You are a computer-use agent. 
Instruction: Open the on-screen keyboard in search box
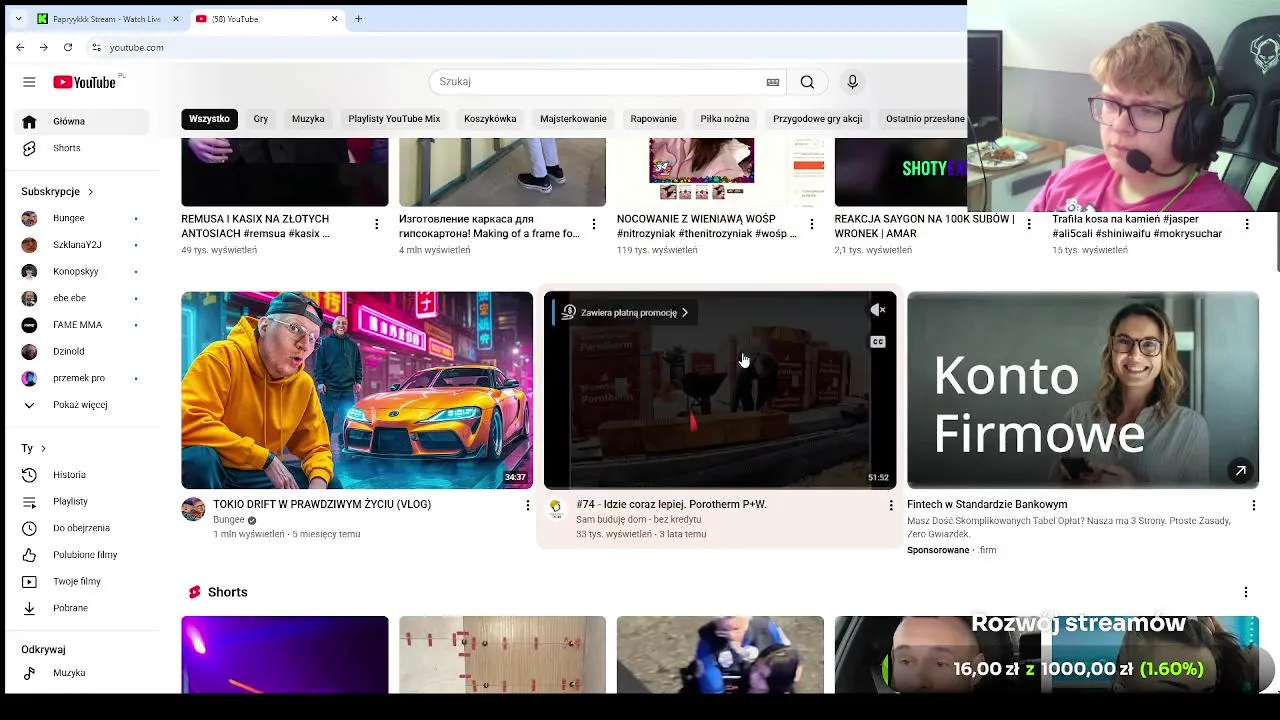coord(773,82)
